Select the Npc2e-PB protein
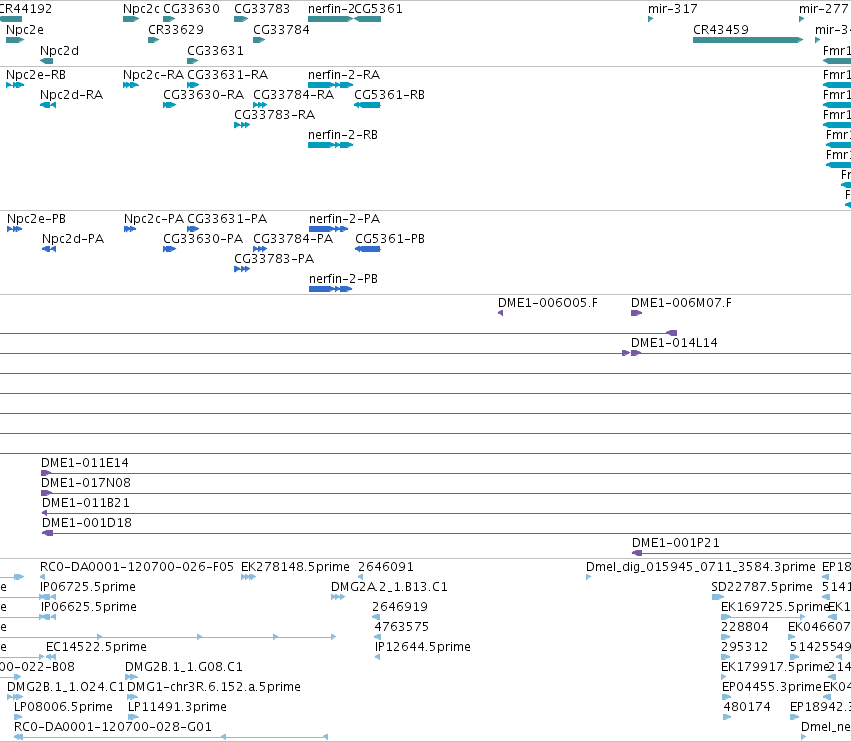The width and height of the screenshot is (851, 742). [15, 229]
